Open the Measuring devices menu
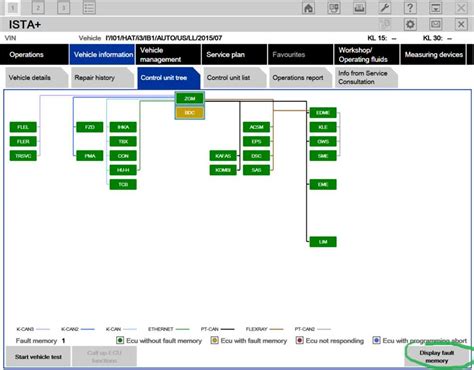 433,55
